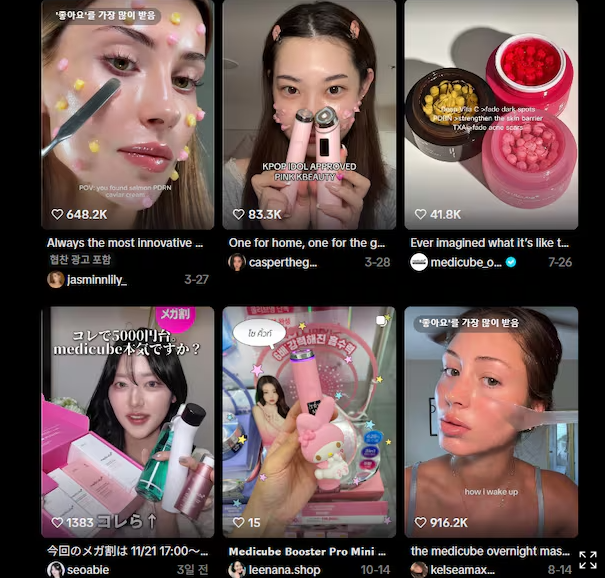Click the heart icon beside 1383 likes
605x578 pixels.
pos(57,522)
